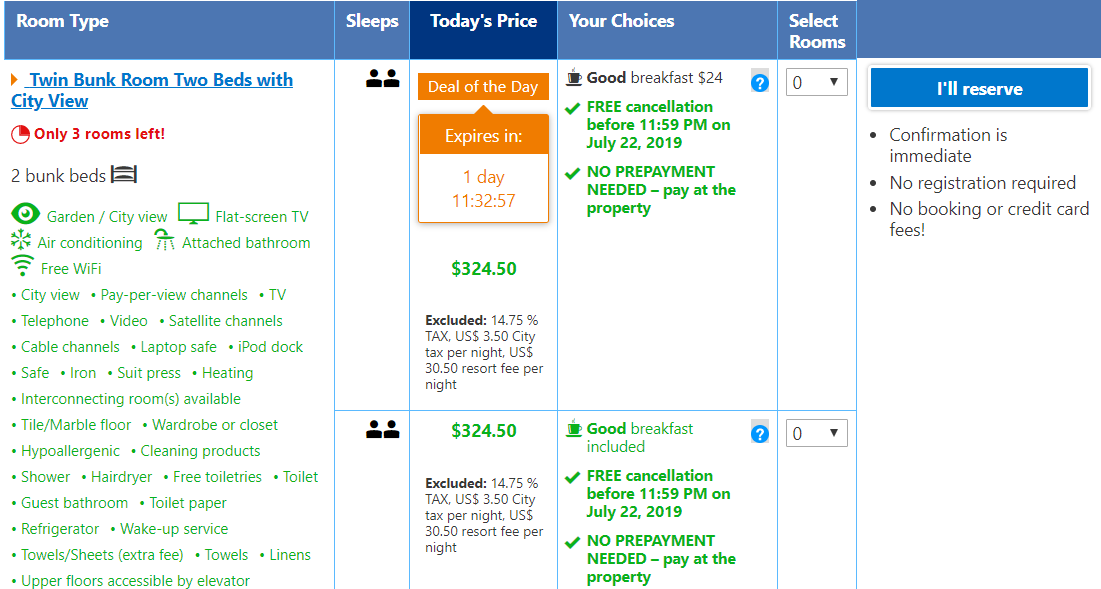Click the bunk bed icon
The width and height of the screenshot is (1101, 589).
pos(124,174)
